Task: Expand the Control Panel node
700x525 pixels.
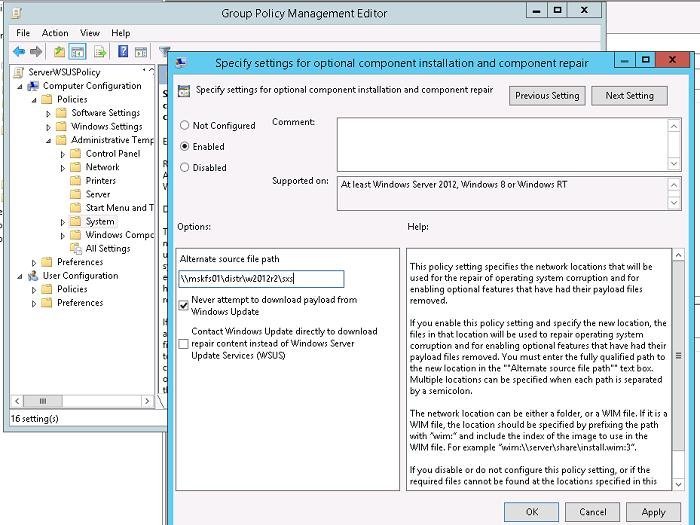Action: coord(62,154)
